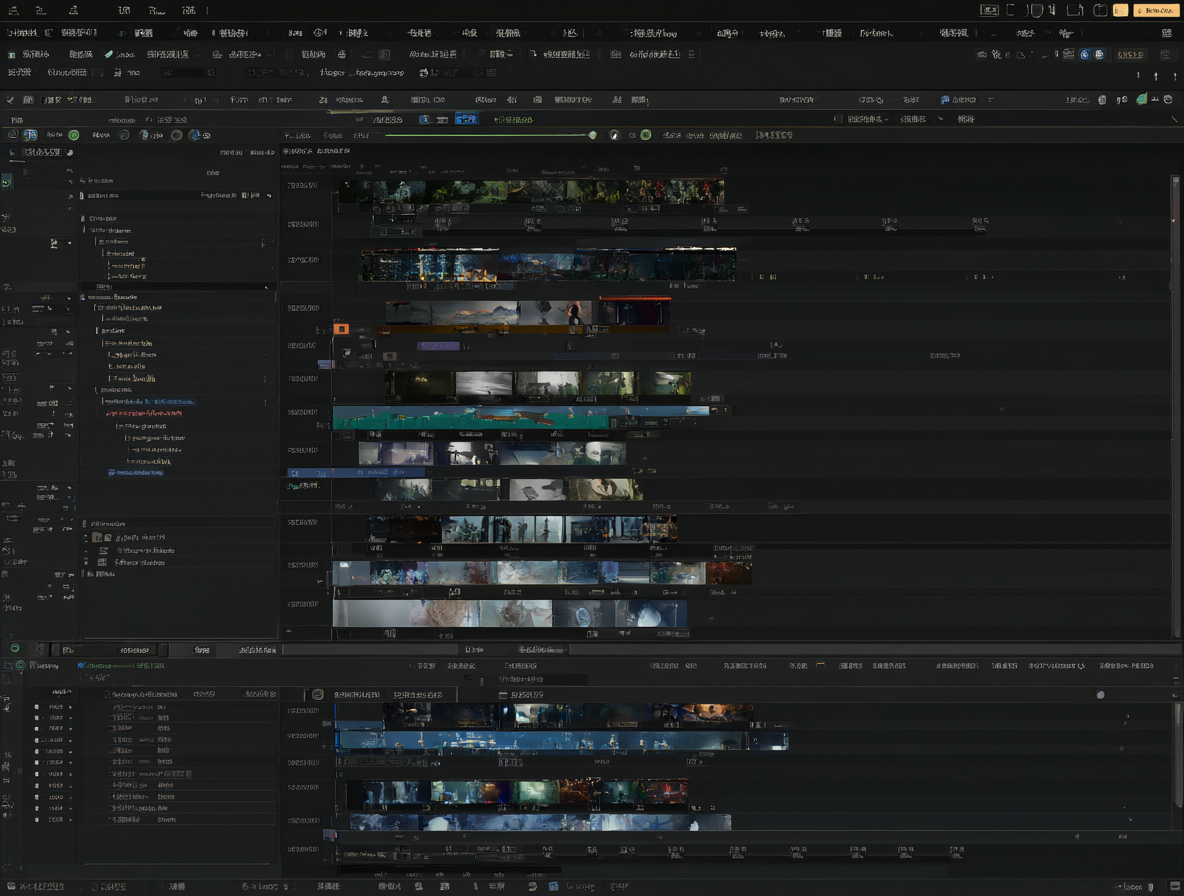Image resolution: width=1184 pixels, height=896 pixels.
Task: Select the orange square marker on the timeline
Action: point(341,329)
